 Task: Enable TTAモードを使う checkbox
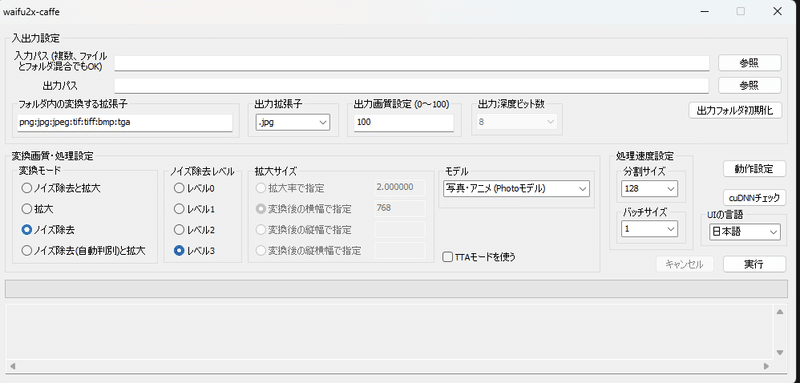(x=479, y=257)
